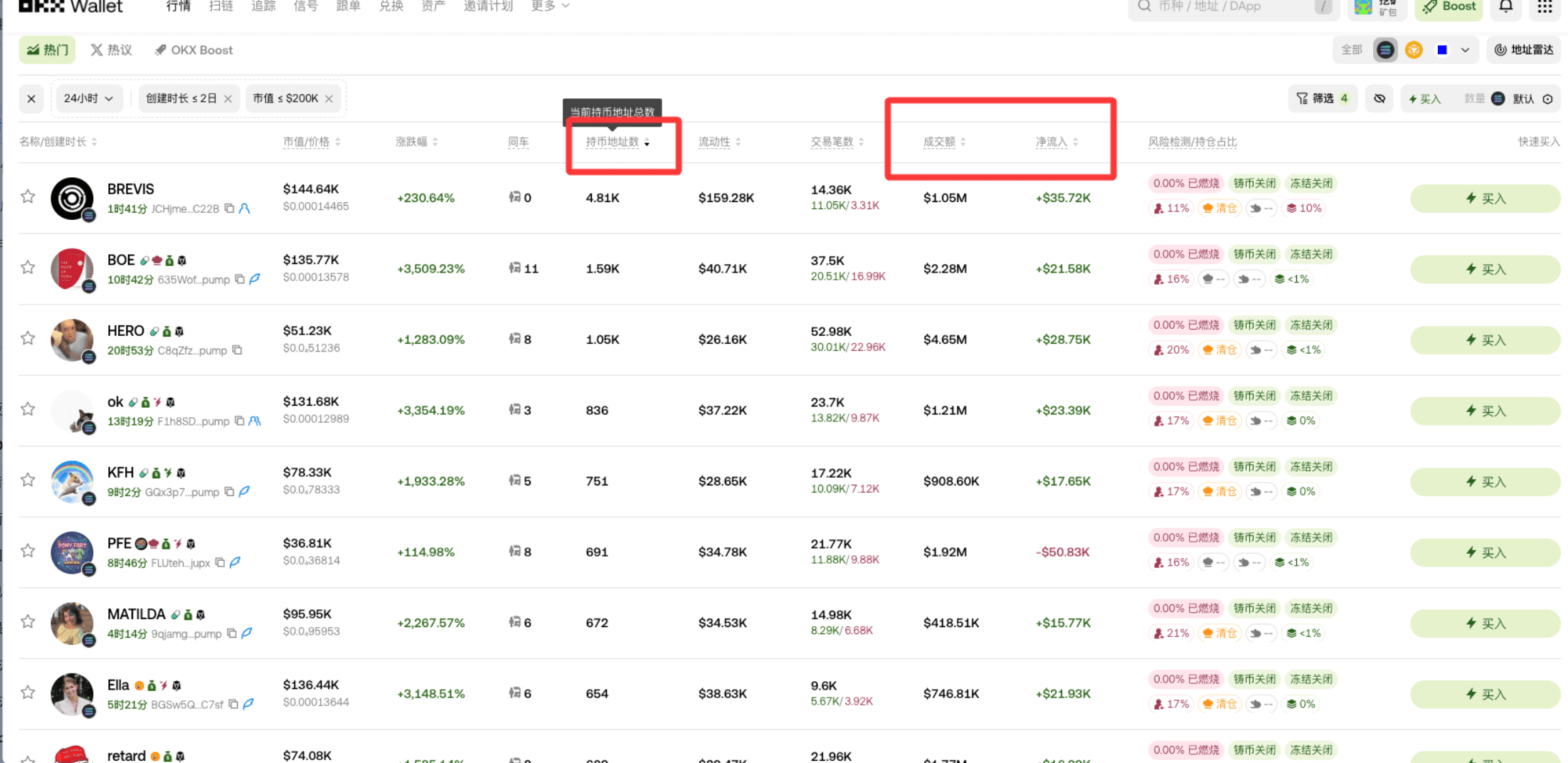This screenshot has width=1568, height=763.
Task: Copy the ok token contract address
Action: 240,421
